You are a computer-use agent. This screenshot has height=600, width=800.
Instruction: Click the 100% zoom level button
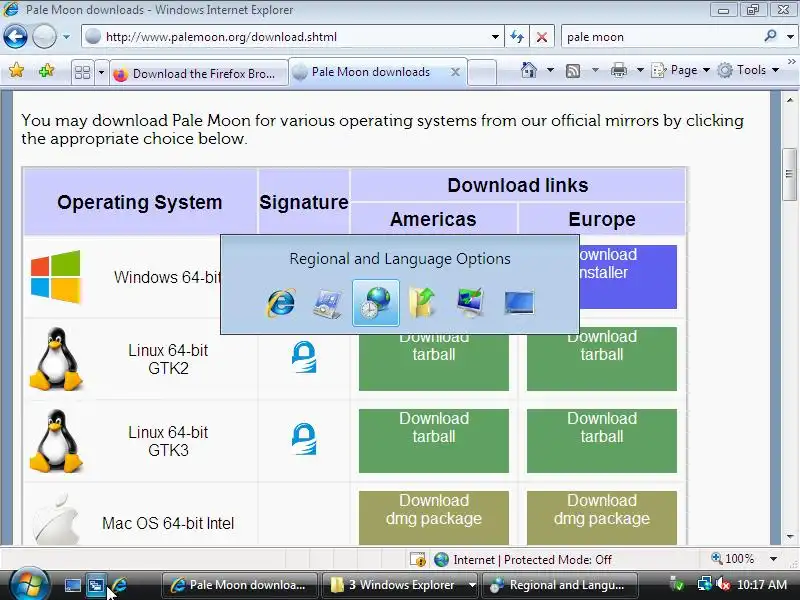(733, 559)
